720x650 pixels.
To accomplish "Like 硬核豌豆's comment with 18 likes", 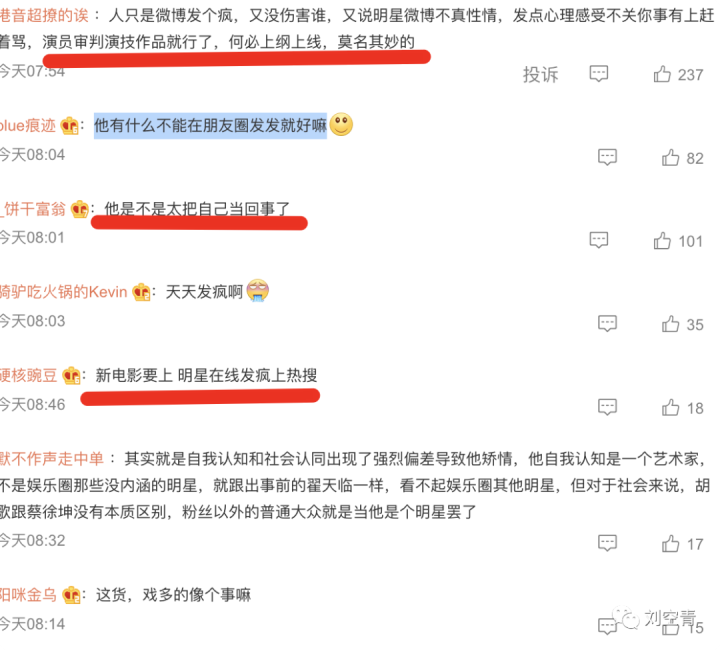I will coord(670,407).
